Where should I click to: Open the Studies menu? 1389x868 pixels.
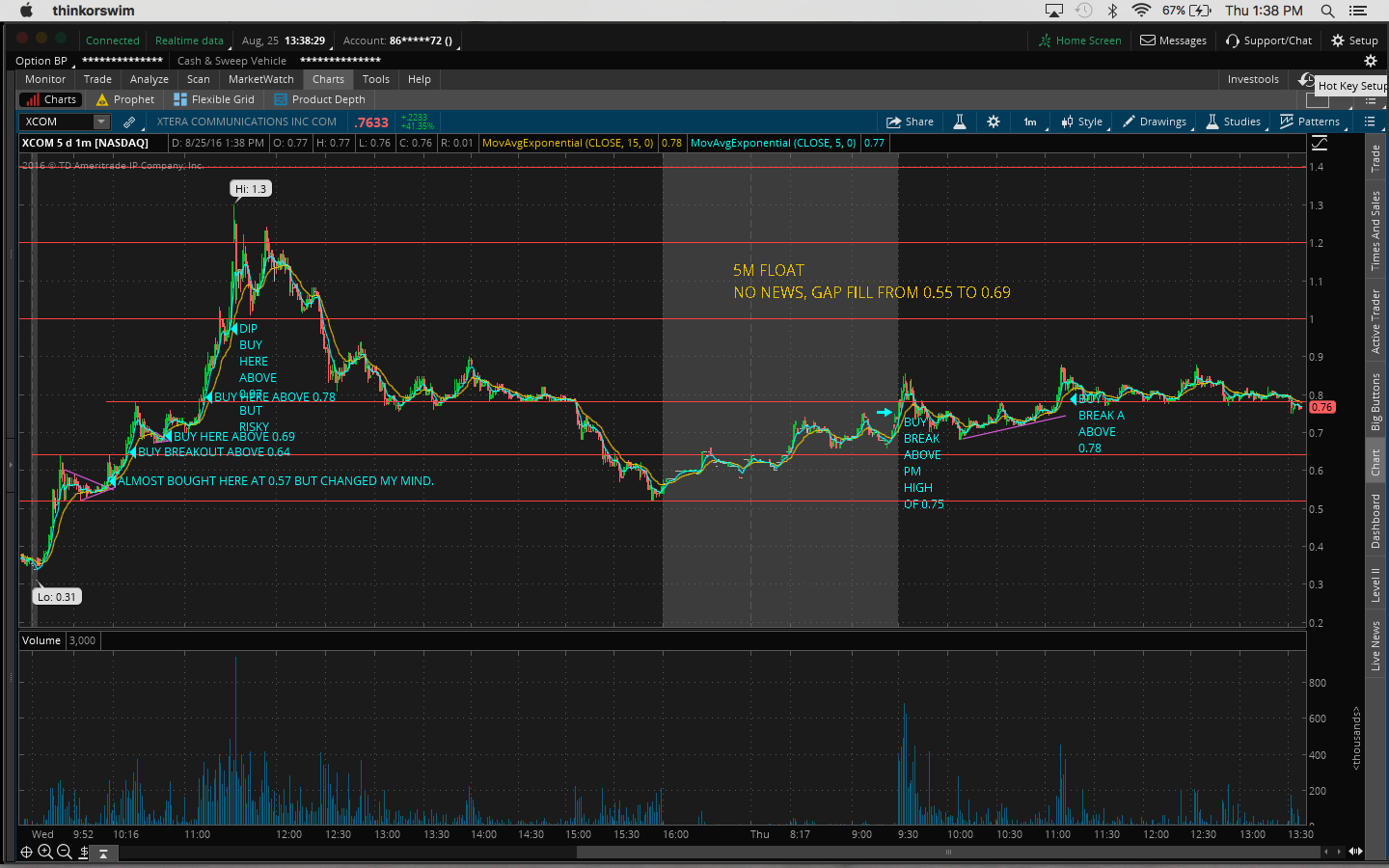[1234, 122]
